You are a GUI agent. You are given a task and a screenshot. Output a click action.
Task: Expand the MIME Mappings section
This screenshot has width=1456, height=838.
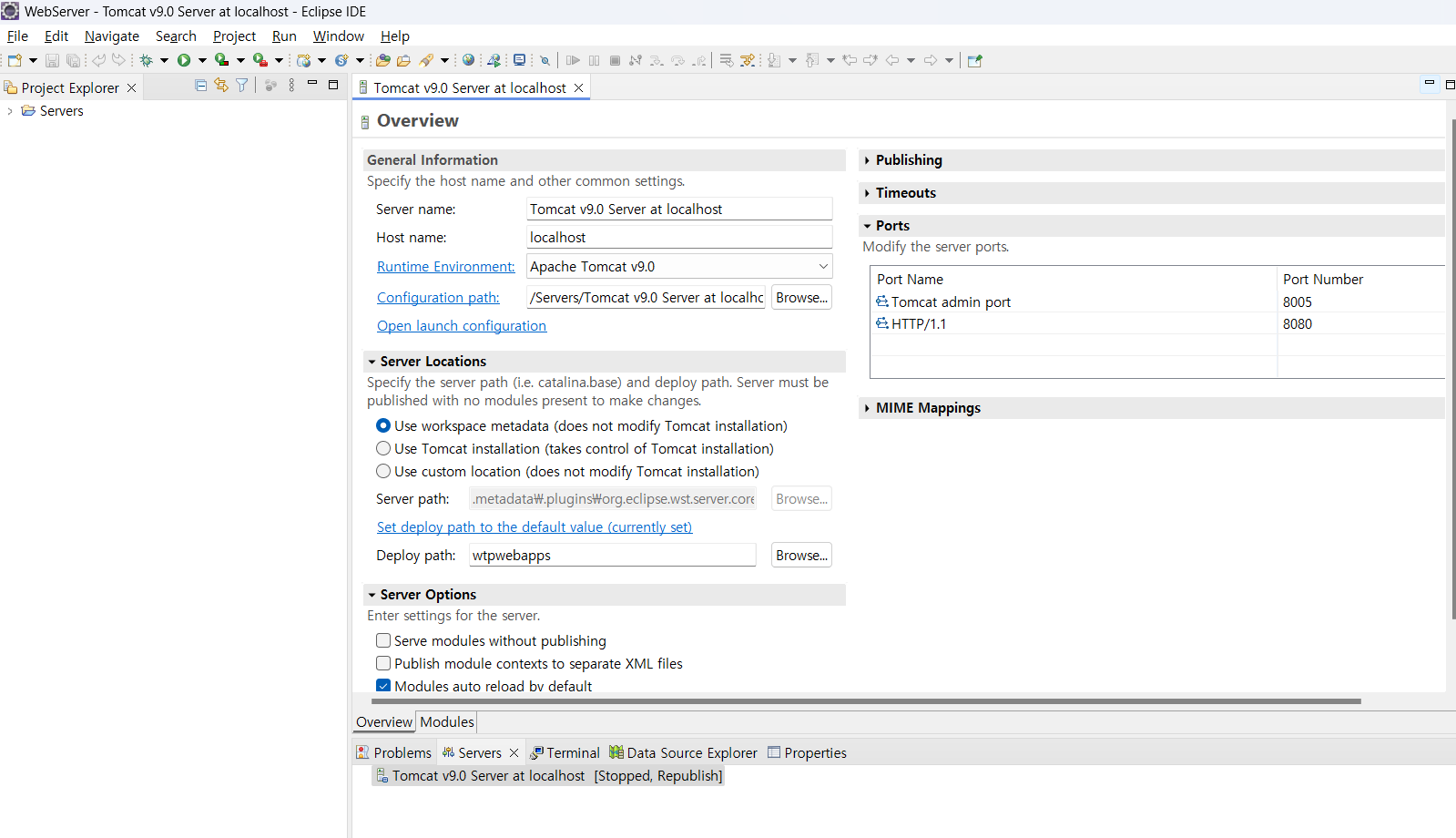coord(867,408)
